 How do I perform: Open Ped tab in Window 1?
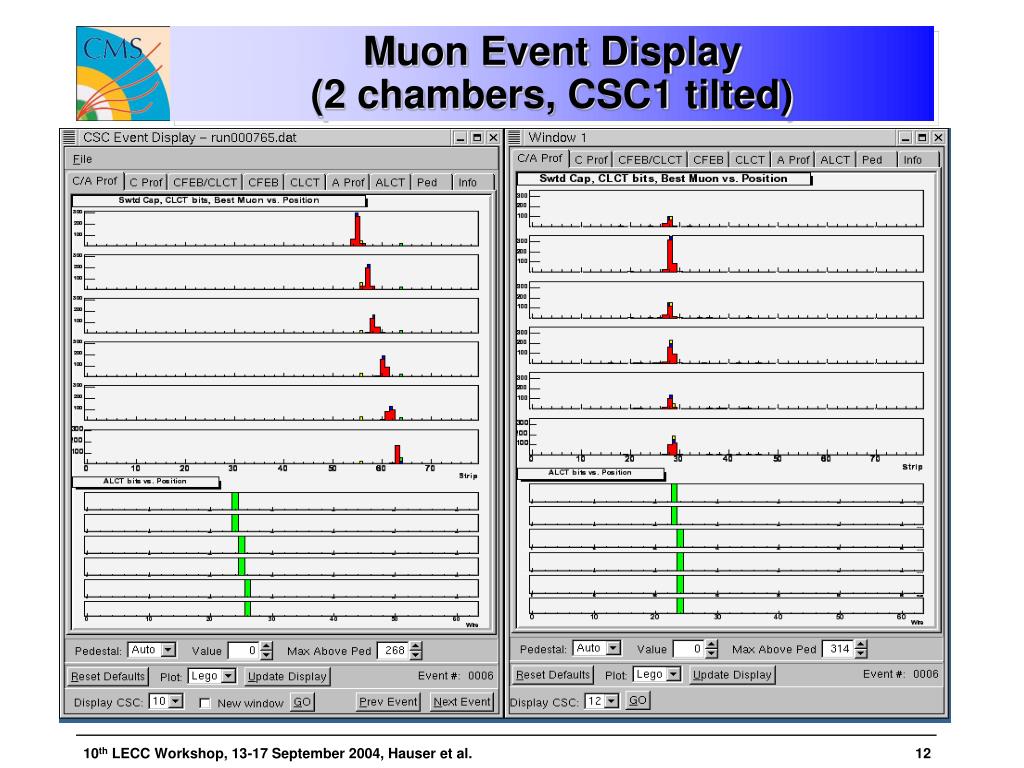872,159
